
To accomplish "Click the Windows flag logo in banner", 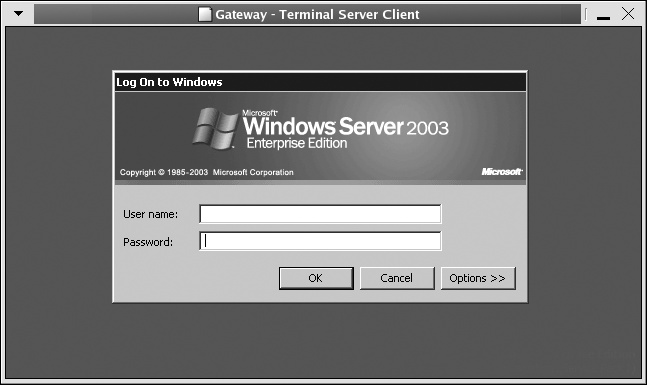I will tap(215, 128).
